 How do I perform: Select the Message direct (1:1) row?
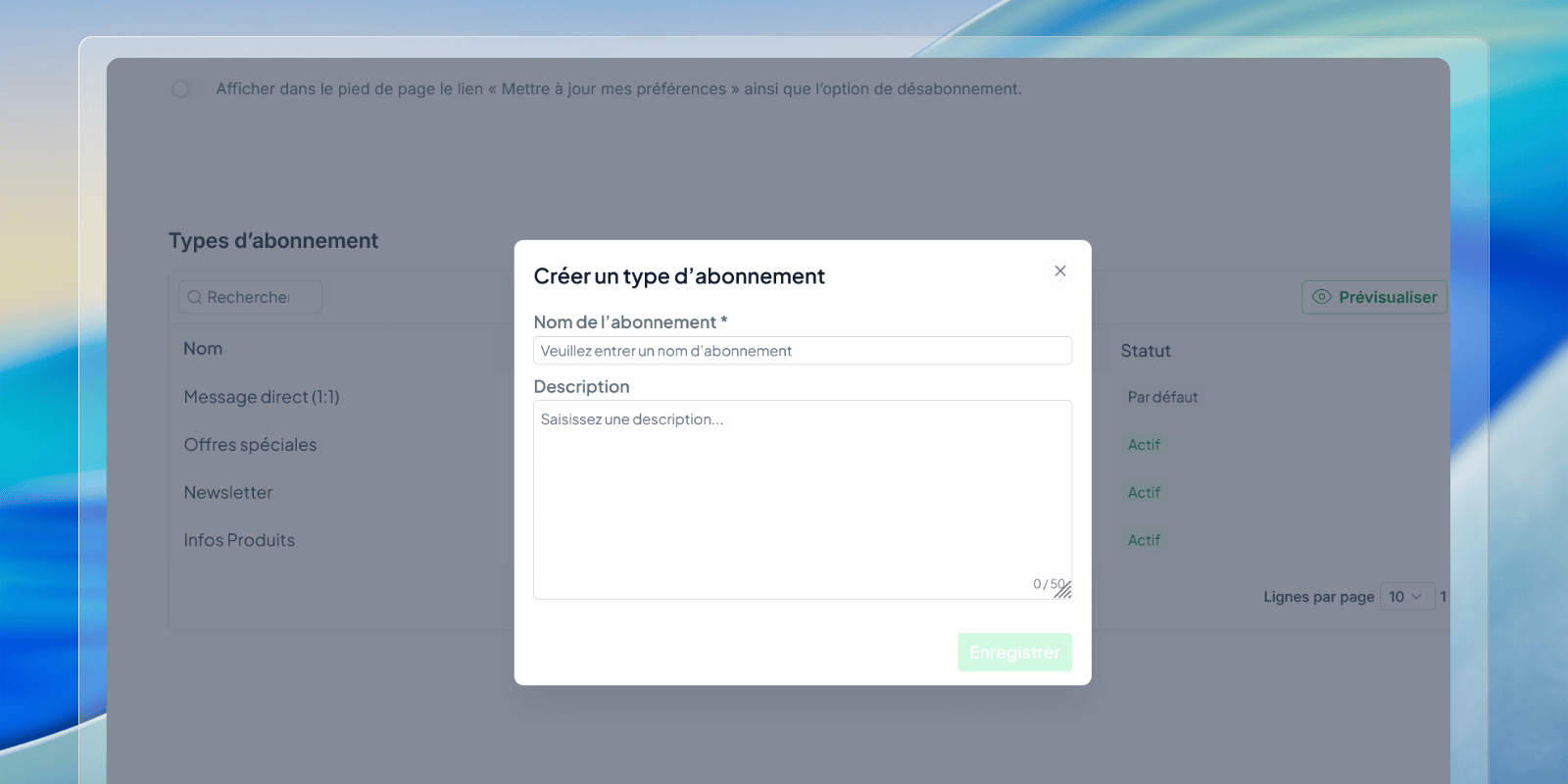coord(262,397)
